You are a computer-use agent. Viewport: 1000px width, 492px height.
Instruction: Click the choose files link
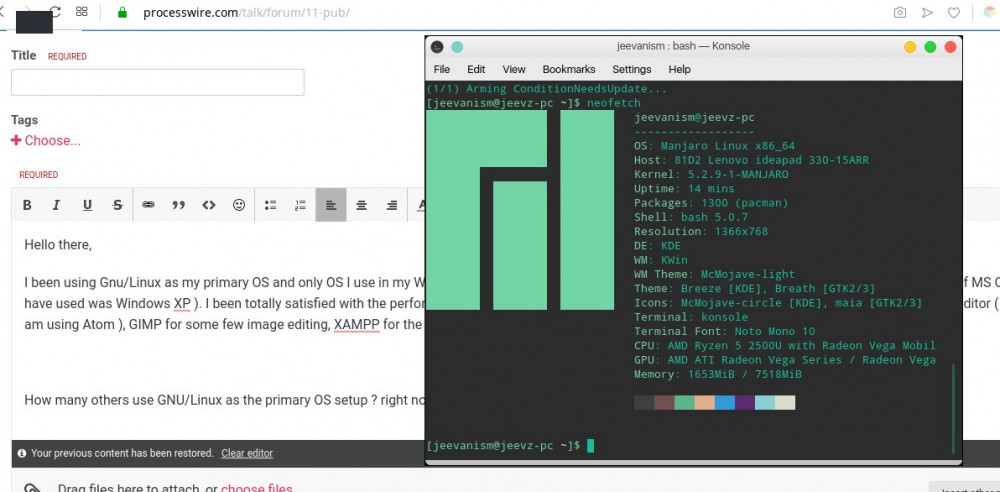coord(257,488)
